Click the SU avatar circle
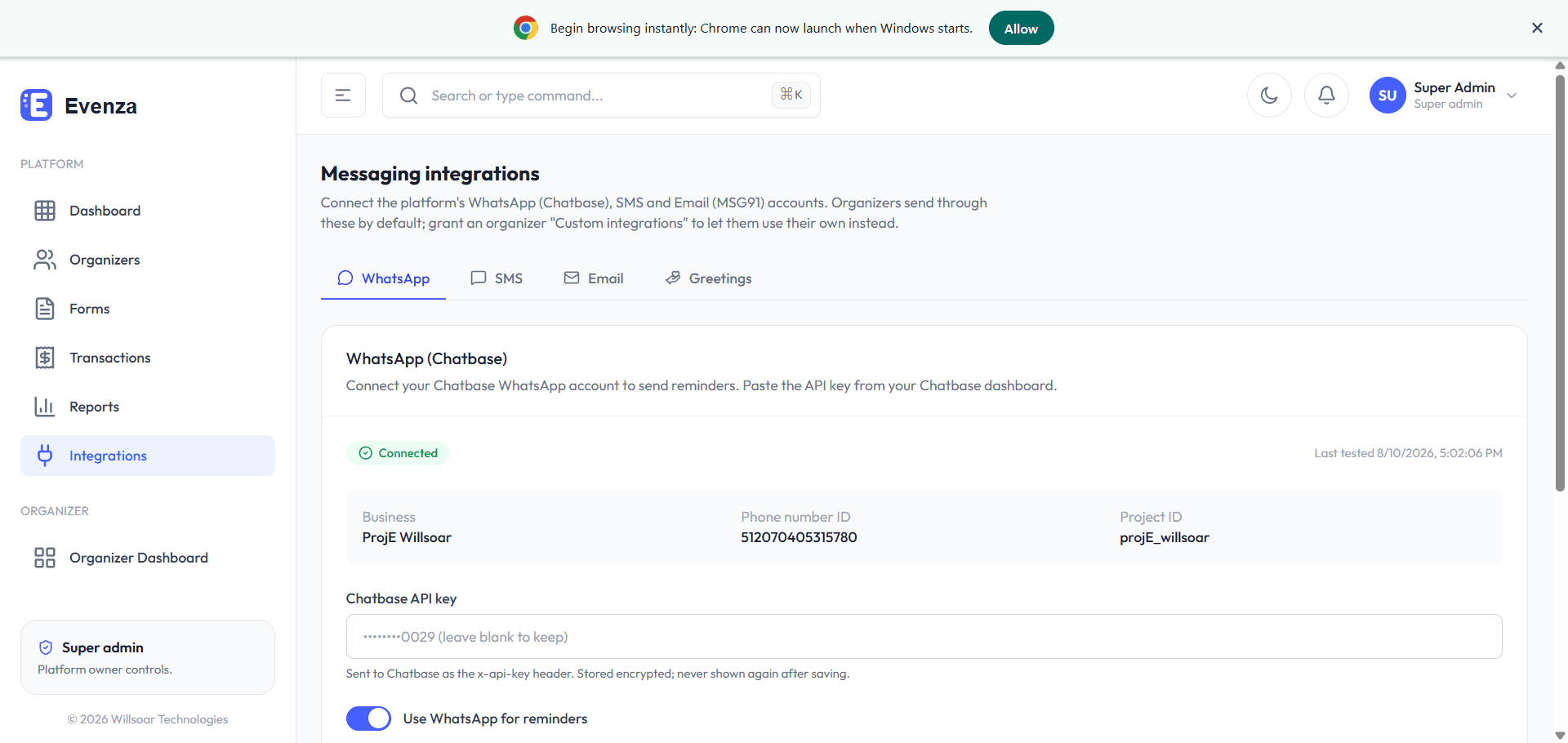The image size is (1568, 743). 1388,96
